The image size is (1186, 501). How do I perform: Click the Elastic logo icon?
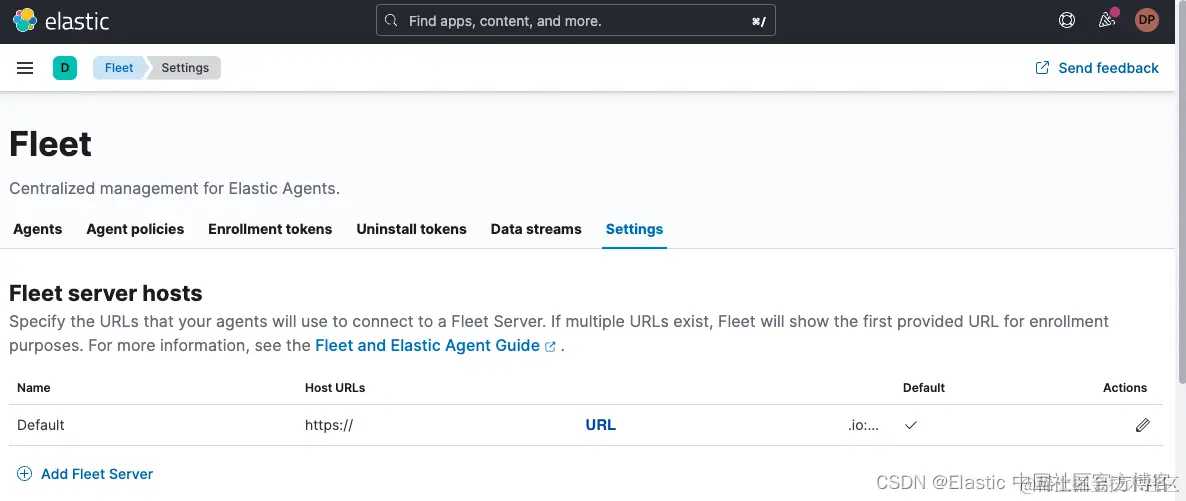[25, 20]
